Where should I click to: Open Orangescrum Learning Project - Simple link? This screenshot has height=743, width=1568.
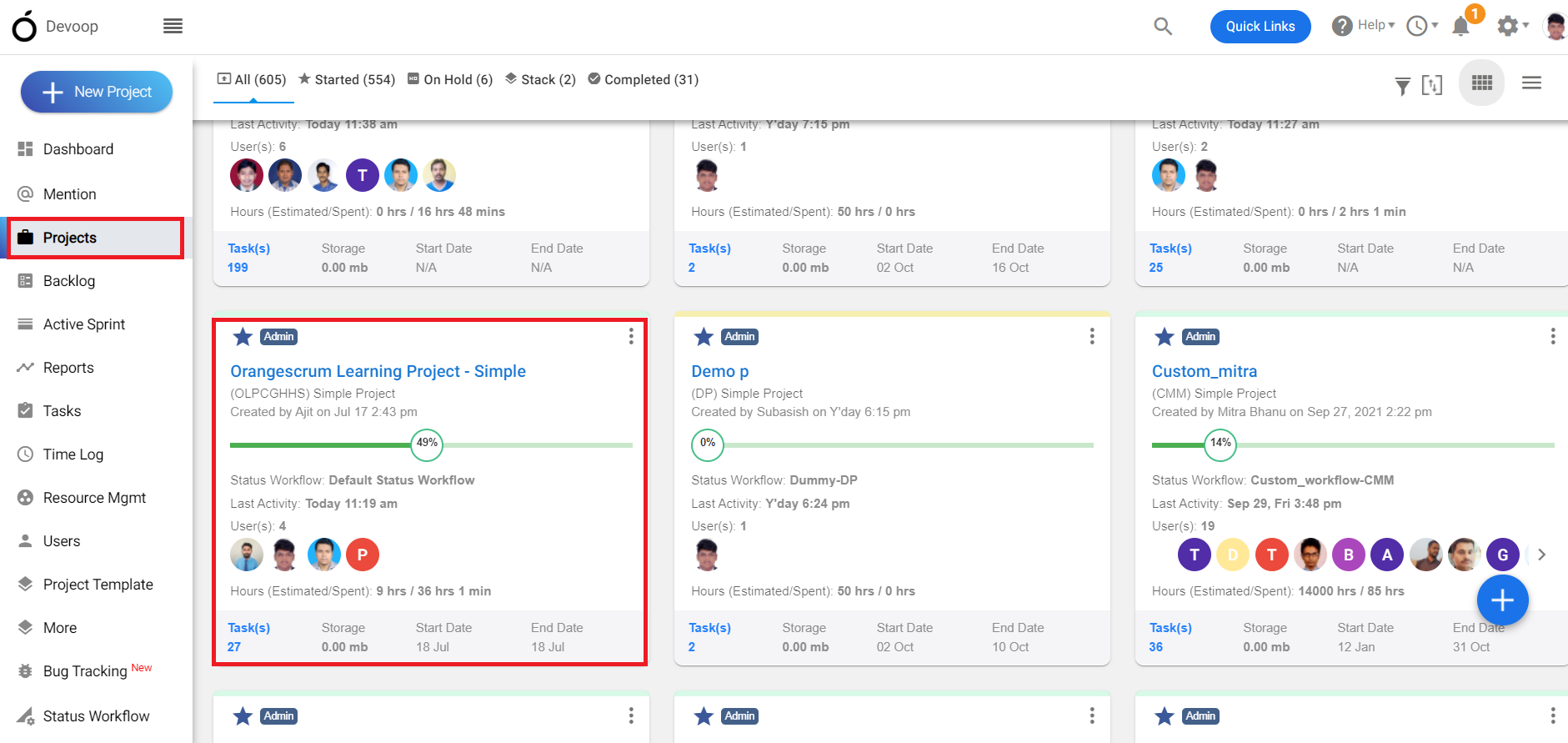coord(378,371)
